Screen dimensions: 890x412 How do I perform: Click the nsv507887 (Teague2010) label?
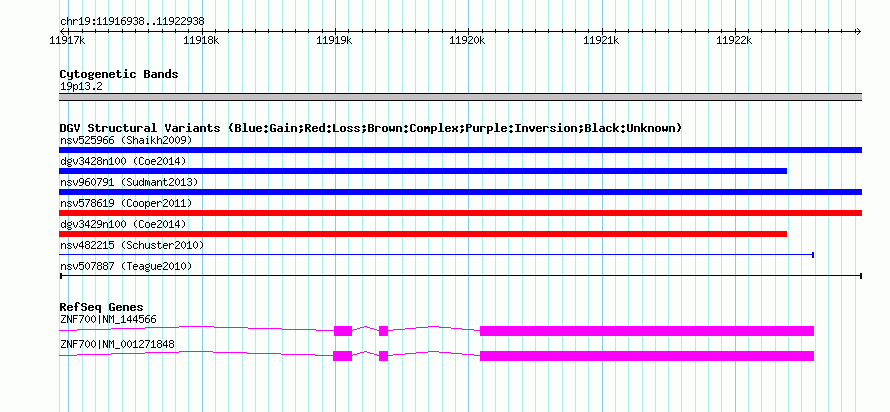point(126,266)
